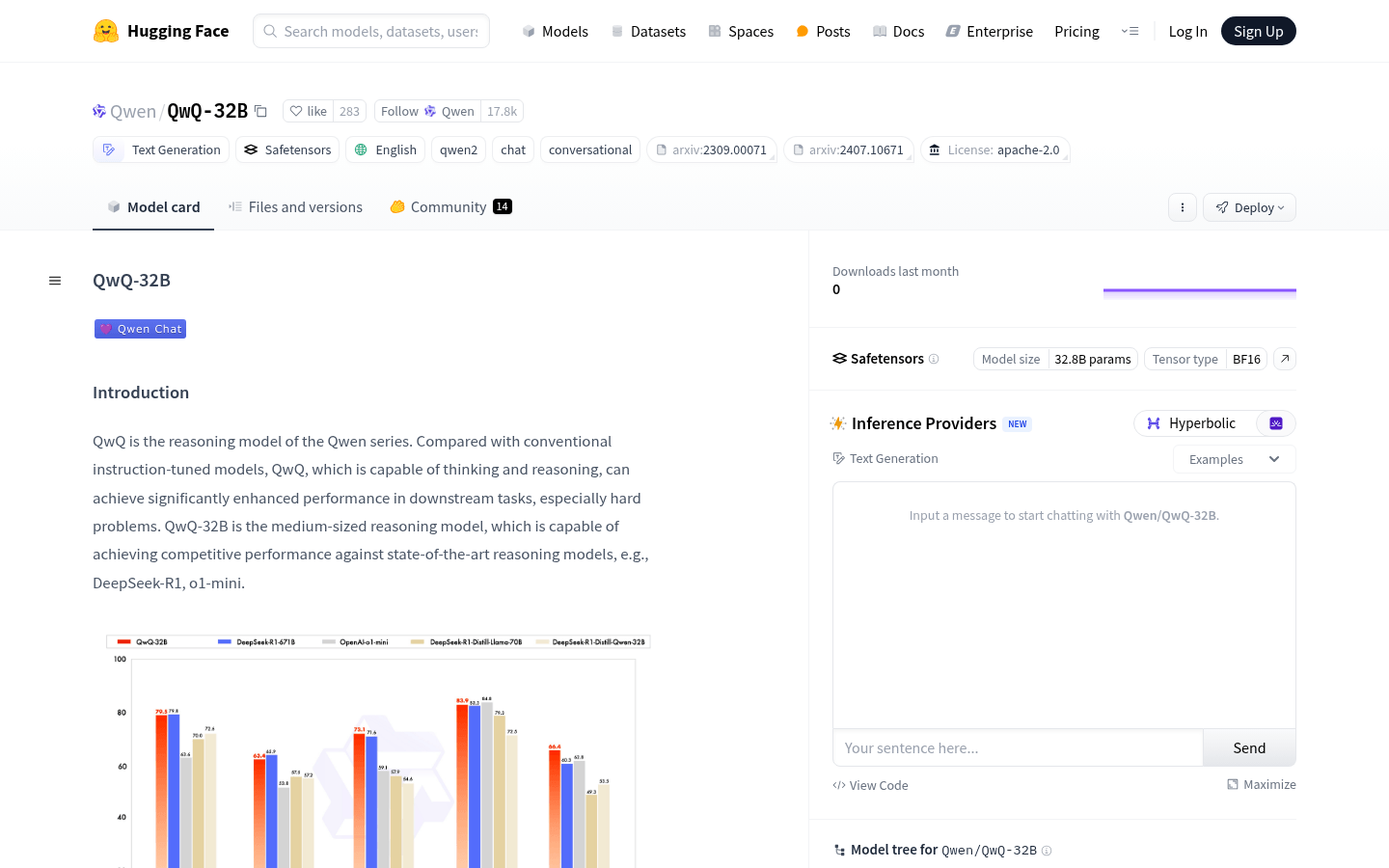Open the Qwen organization link
Screen dimensions: 1389x868
(133, 111)
